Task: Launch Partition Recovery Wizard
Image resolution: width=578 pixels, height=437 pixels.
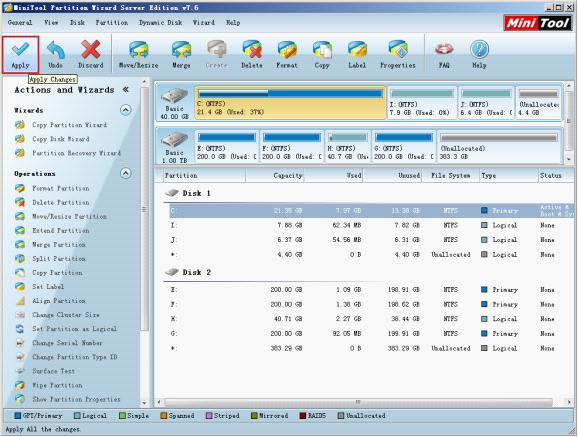Action: [76, 153]
